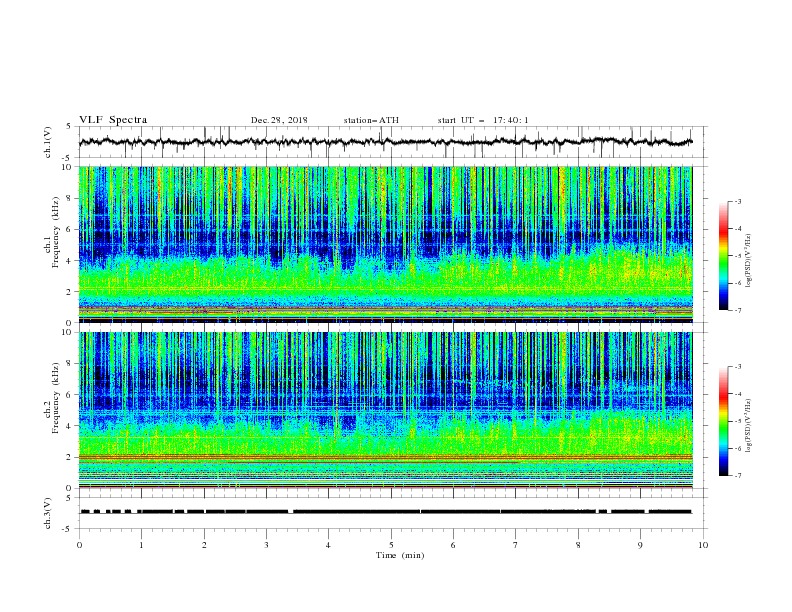Click the ch.2 spectrogram plot
The width and height of the screenshot is (792, 612).
click(386, 410)
